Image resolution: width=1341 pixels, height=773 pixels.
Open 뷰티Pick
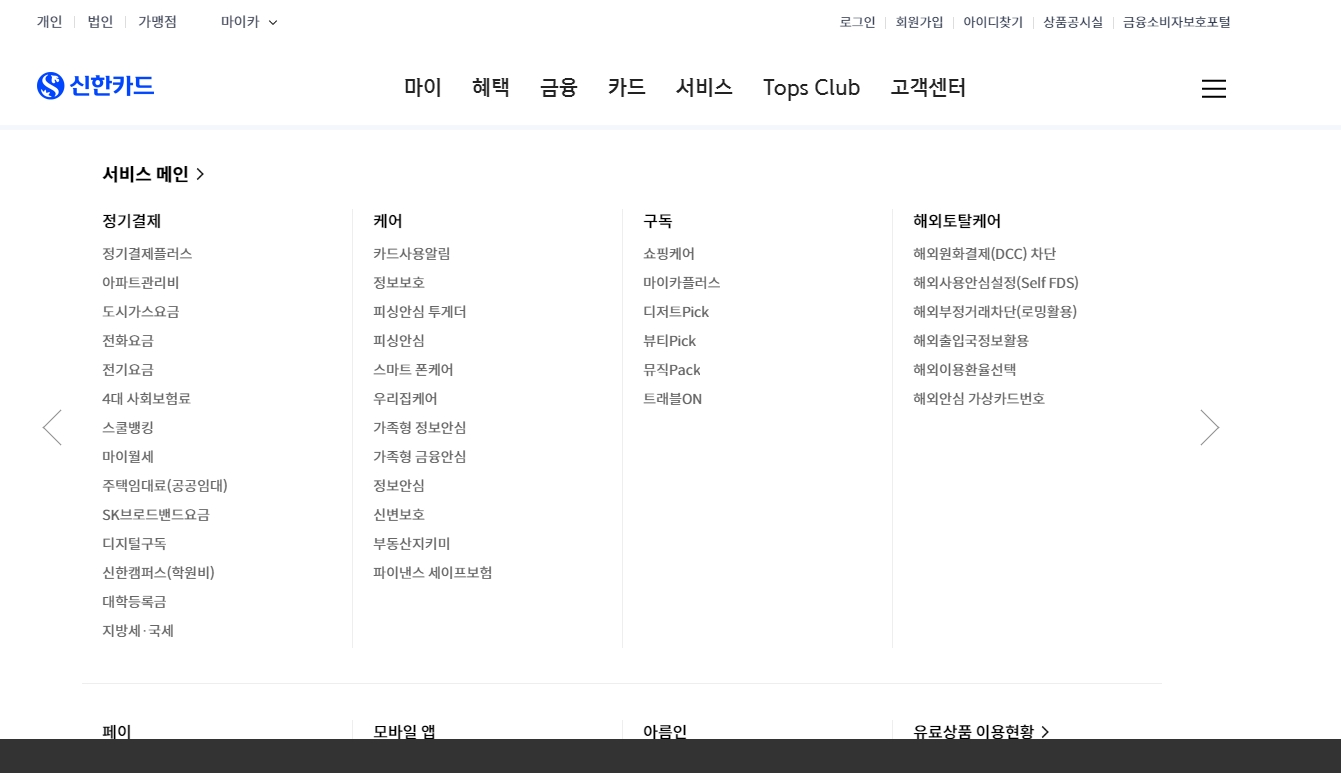click(x=670, y=341)
